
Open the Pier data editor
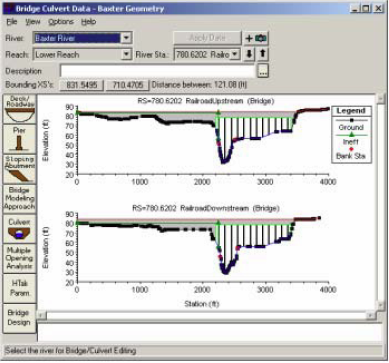coord(19,139)
